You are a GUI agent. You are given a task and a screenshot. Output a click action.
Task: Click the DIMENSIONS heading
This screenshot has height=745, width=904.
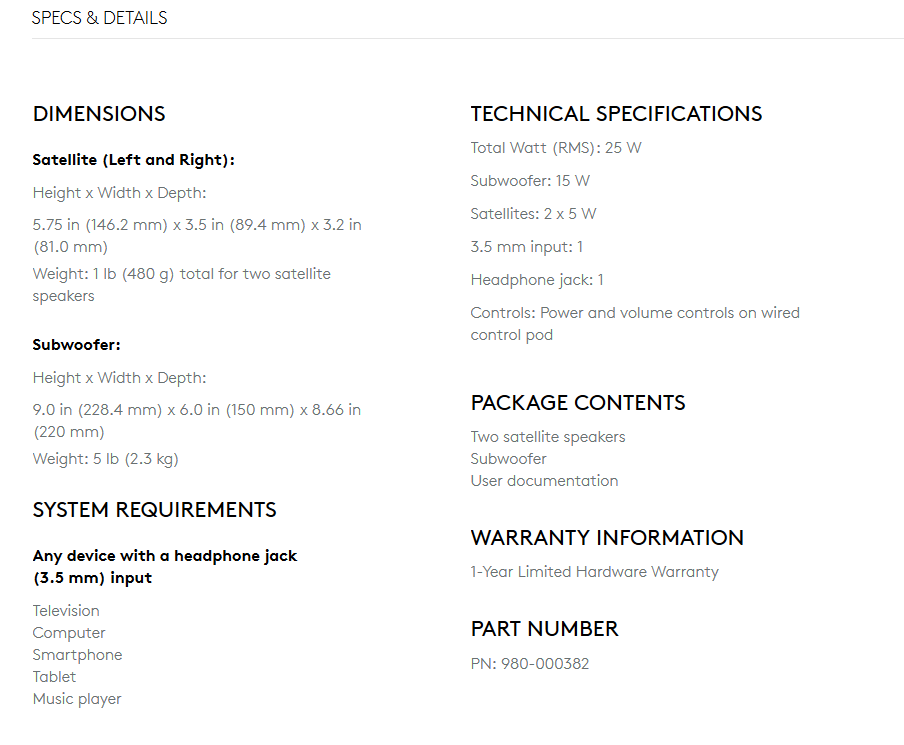pos(99,114)
